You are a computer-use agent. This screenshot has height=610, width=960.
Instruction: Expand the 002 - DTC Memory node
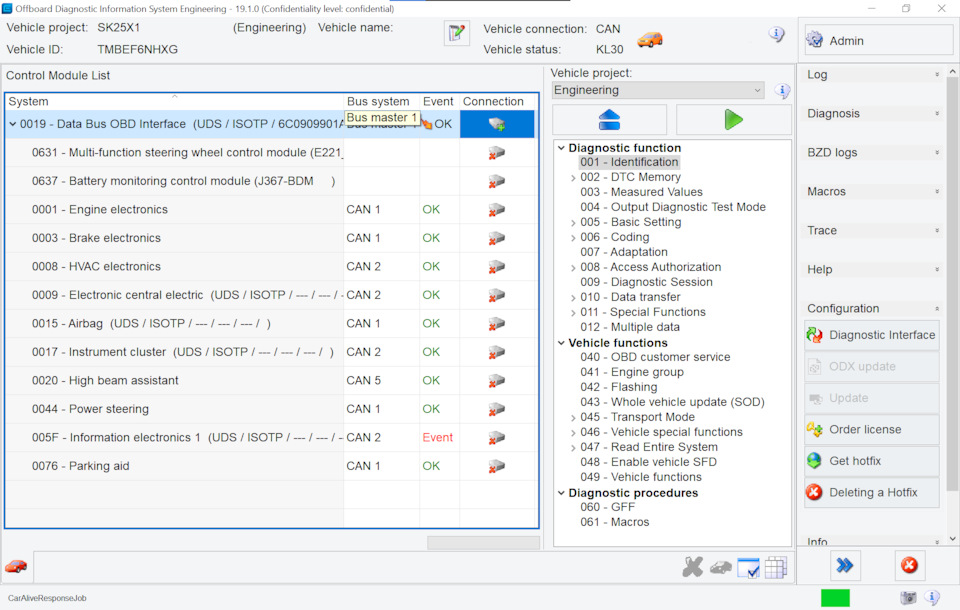[573, 178]
